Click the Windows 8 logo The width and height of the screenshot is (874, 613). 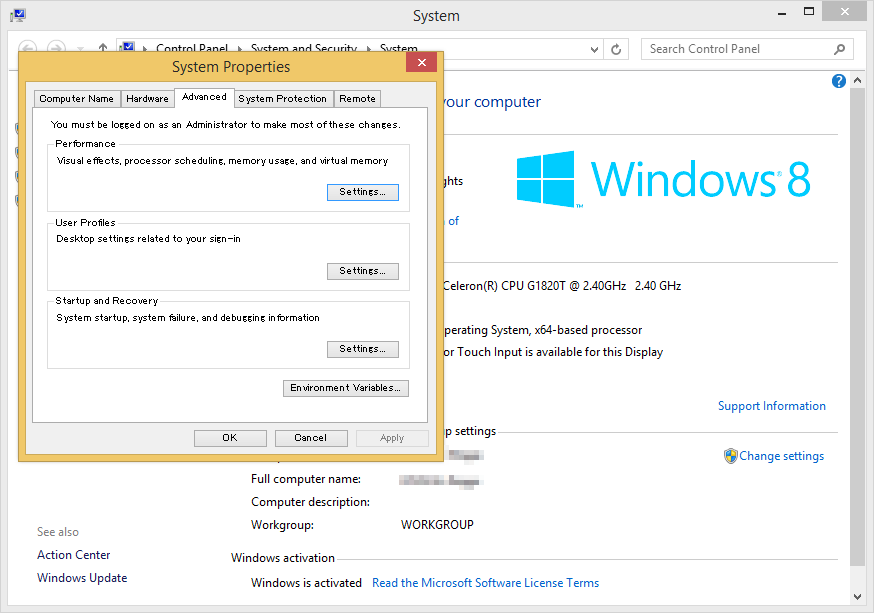pyautogui.click(x=663, y=179)
